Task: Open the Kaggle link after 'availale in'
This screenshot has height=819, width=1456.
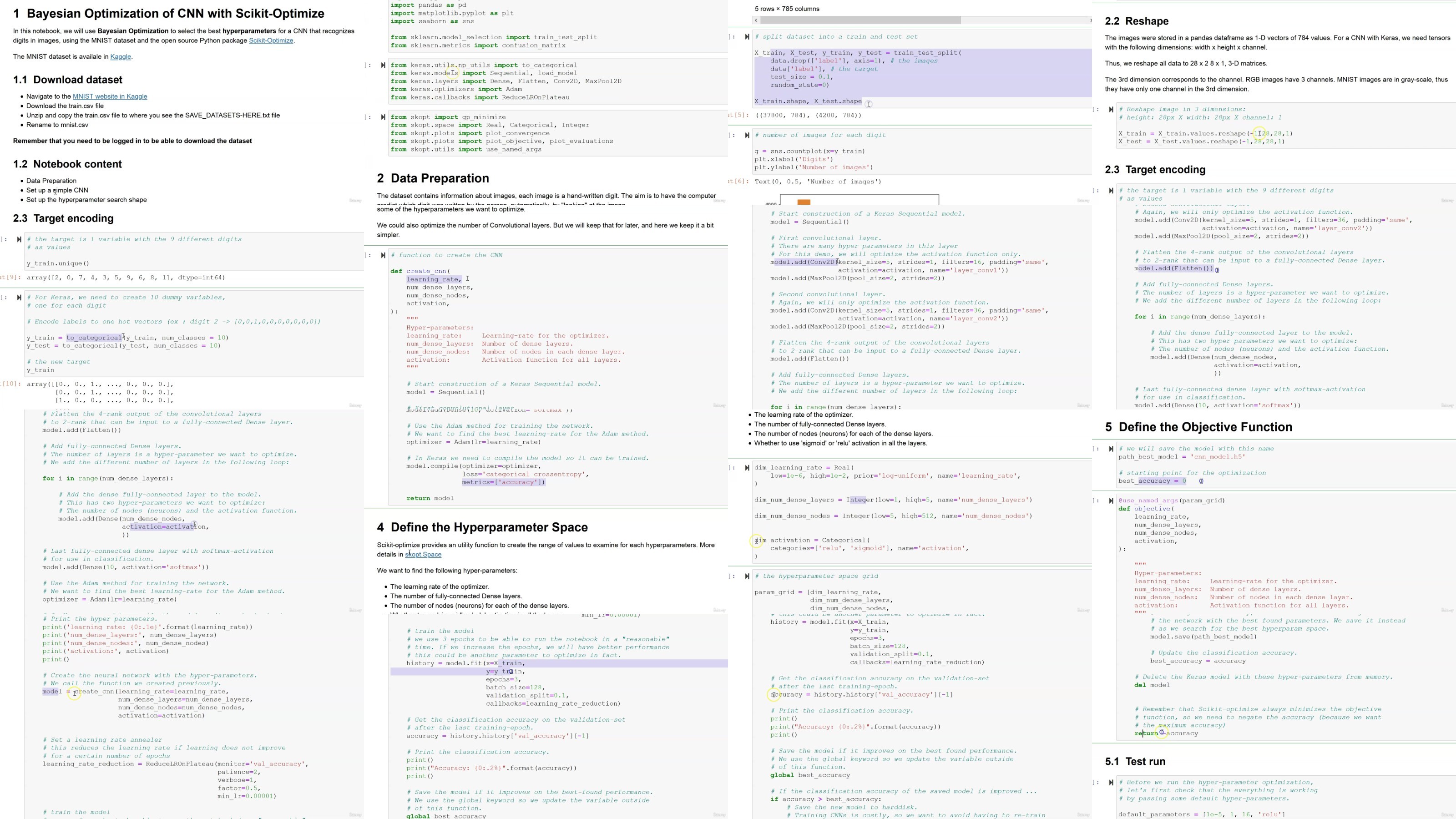Action: coord(121,56)
